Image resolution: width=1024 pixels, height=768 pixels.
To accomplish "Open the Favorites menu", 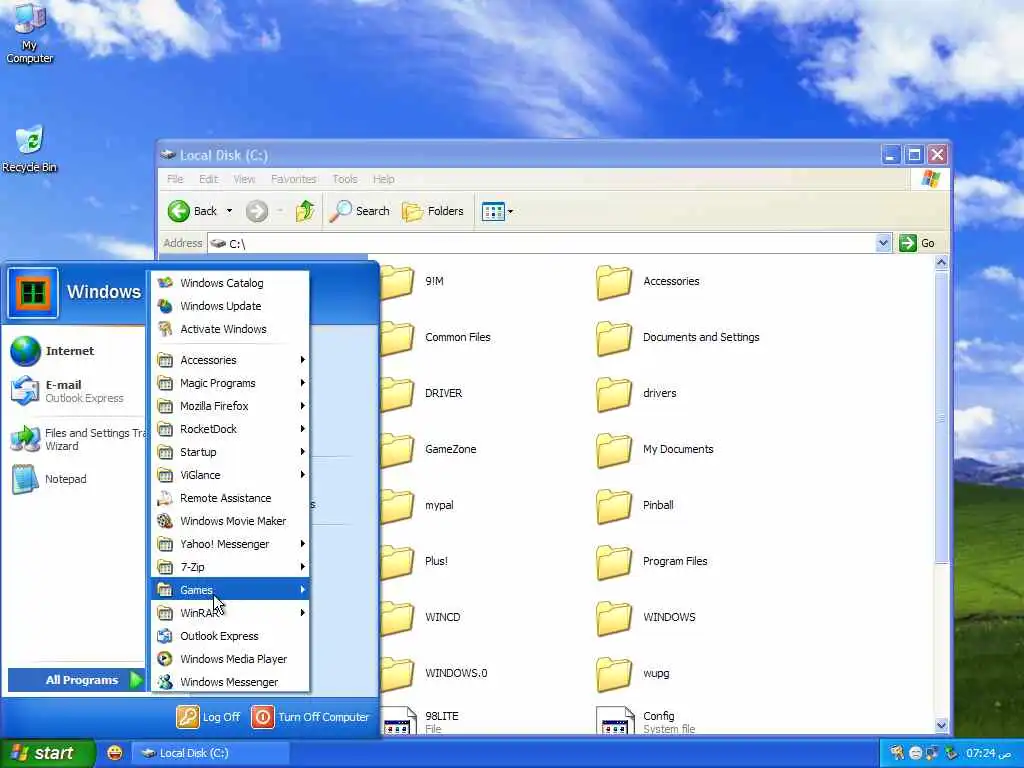I will tap(293, 179).
